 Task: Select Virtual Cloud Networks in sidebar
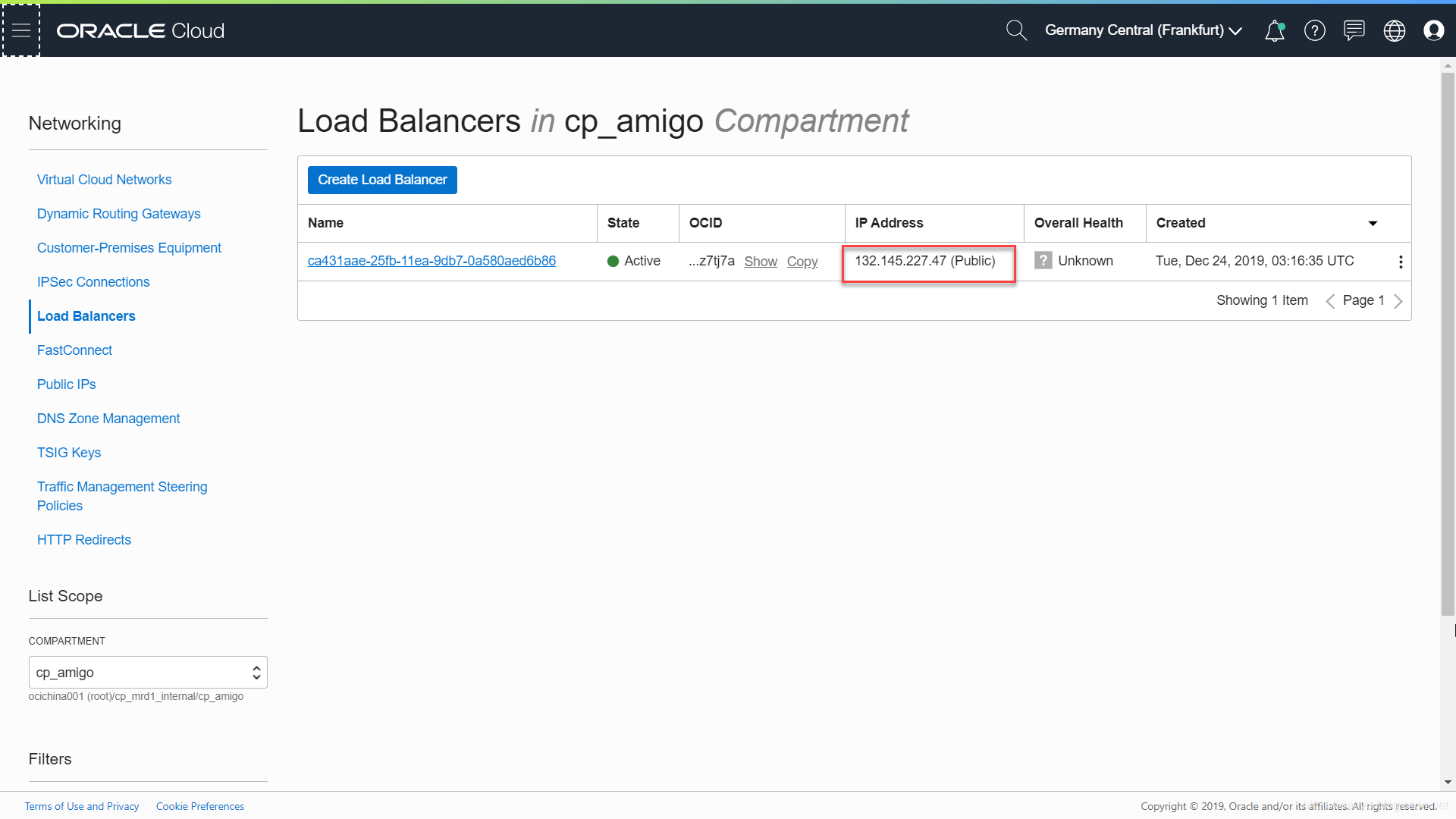[x=104, y=180]
